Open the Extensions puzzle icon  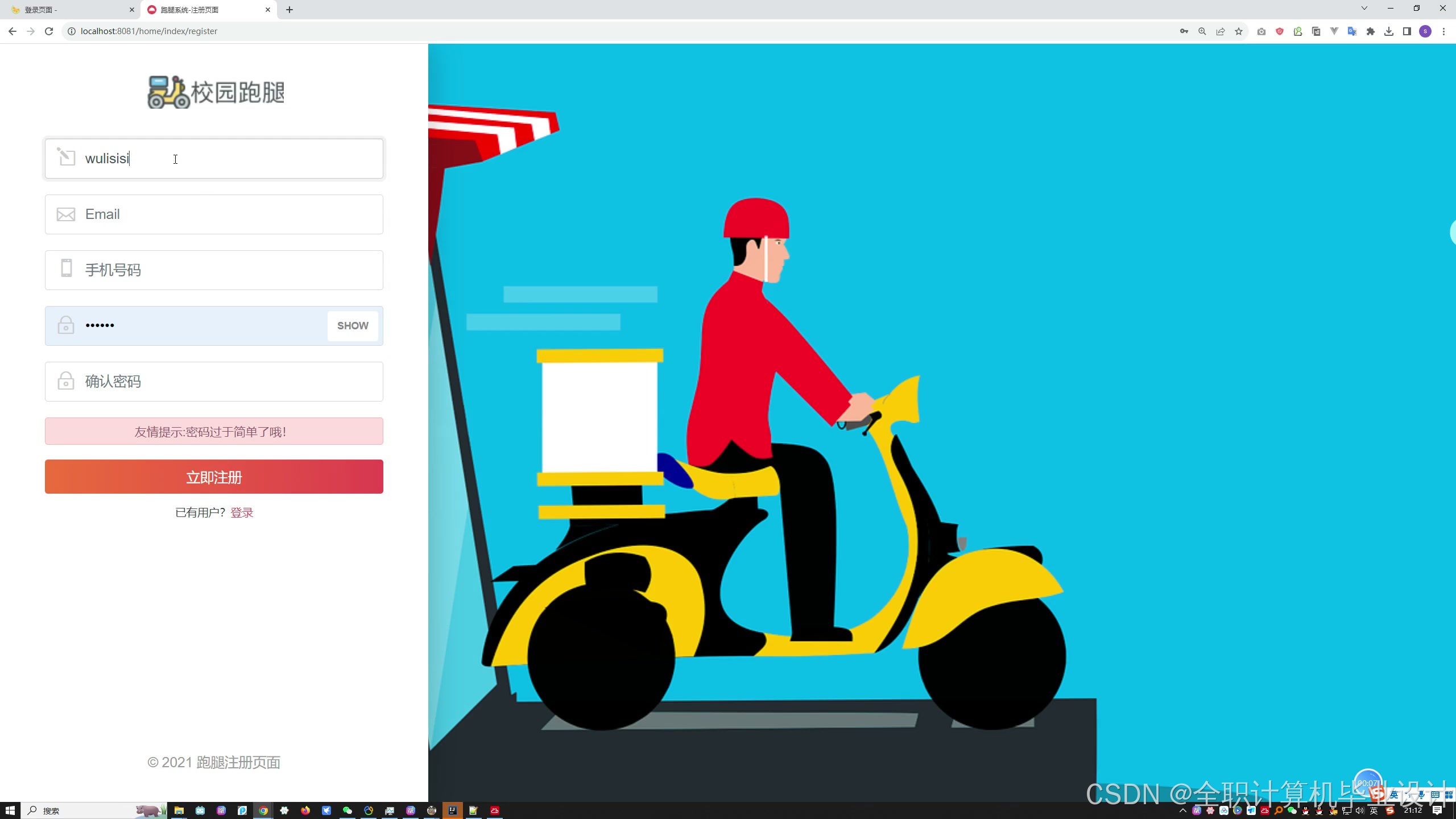[x=1370, y=31]
